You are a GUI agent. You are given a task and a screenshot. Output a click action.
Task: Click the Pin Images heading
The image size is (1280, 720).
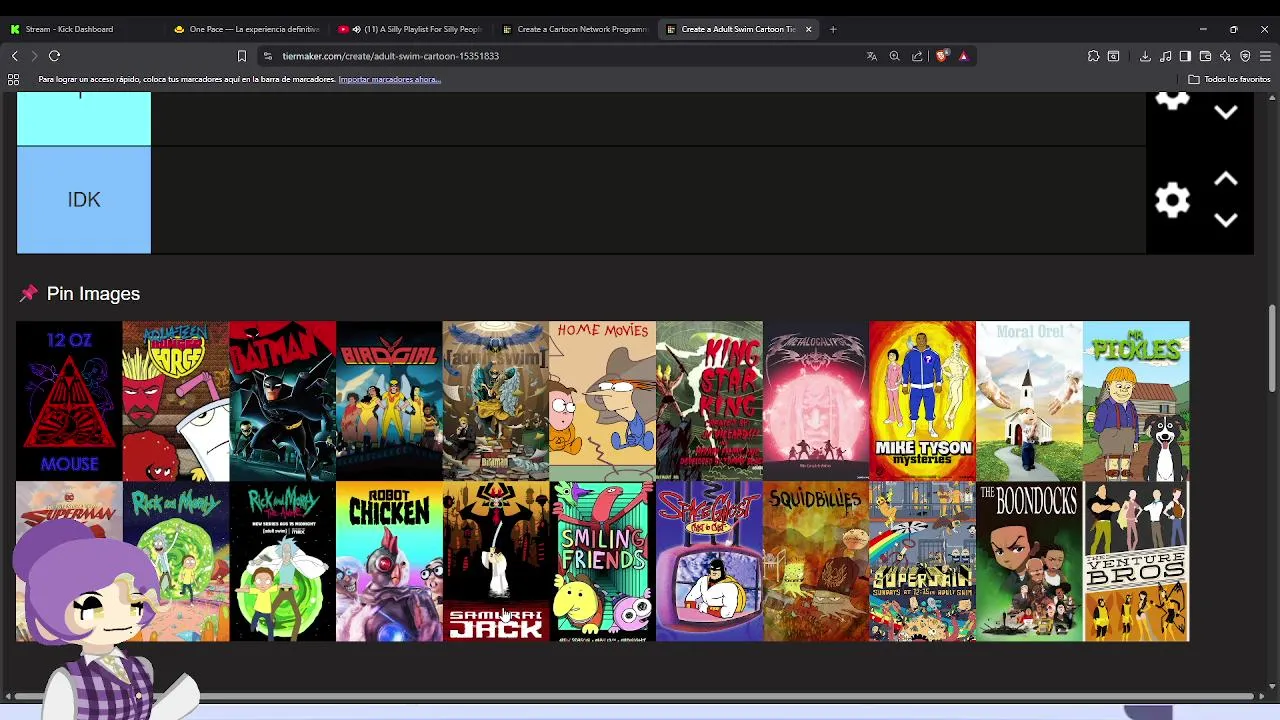93,294
